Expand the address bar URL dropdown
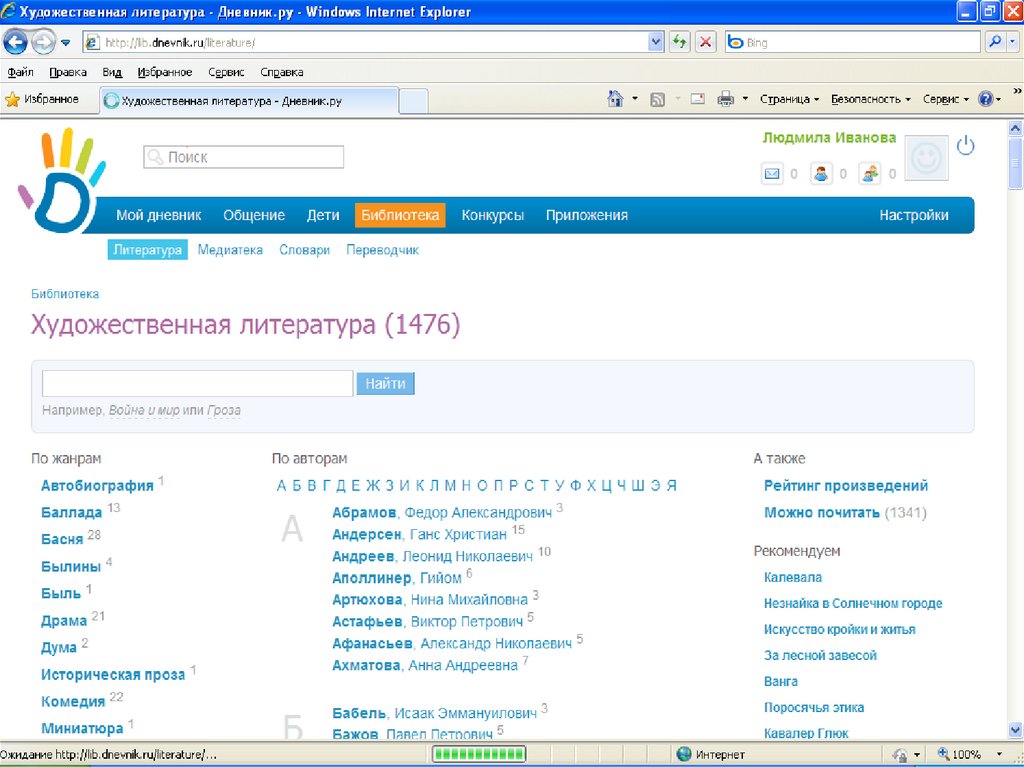Image resolution: width=1024 pixels, height=767 pixels. tap(656, 42)
